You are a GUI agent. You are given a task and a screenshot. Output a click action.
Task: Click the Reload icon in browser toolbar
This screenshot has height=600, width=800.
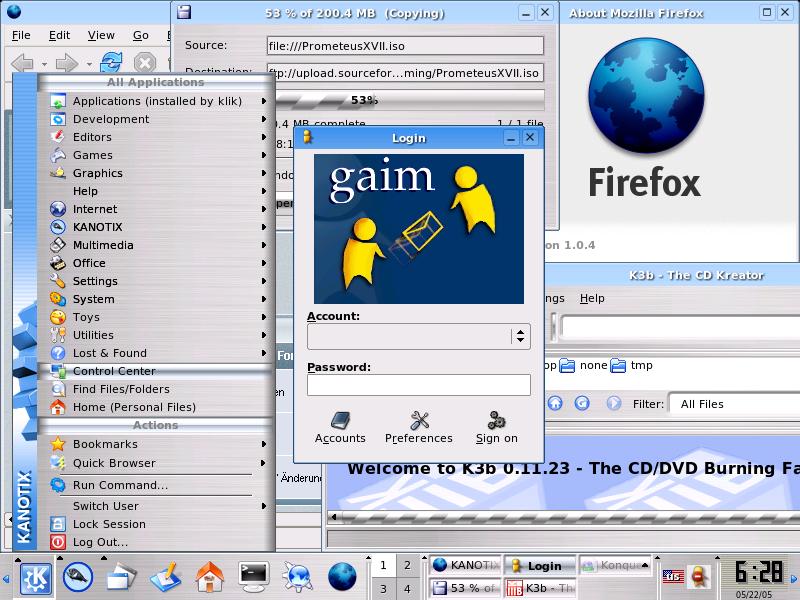[x=111, y=63]
